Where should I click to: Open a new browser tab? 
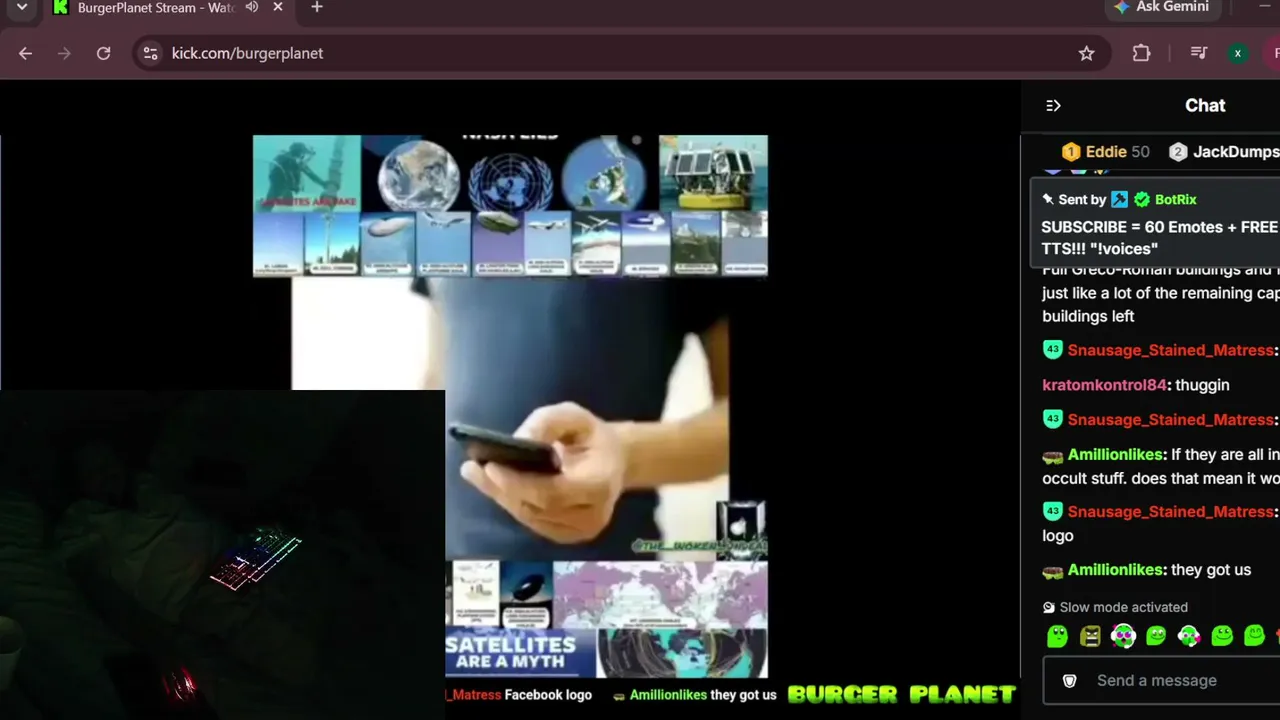click(x=317, y=7)
